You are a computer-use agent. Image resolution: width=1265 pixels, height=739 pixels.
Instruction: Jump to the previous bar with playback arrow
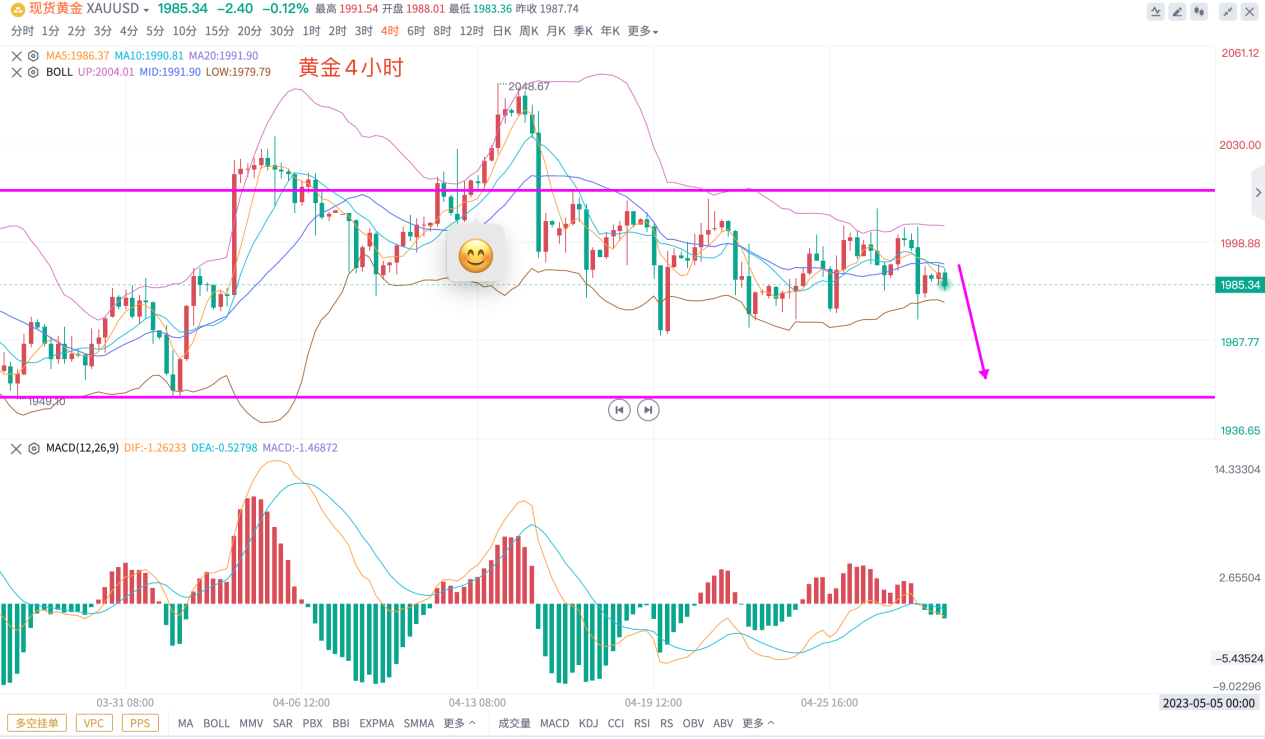[619, 409]
